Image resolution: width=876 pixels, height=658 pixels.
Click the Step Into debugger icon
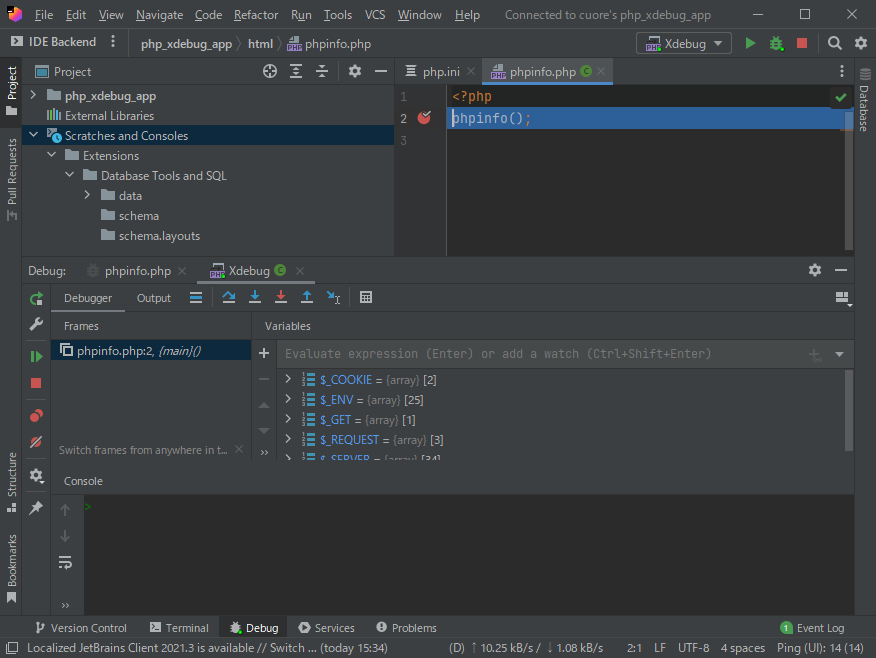255,298
